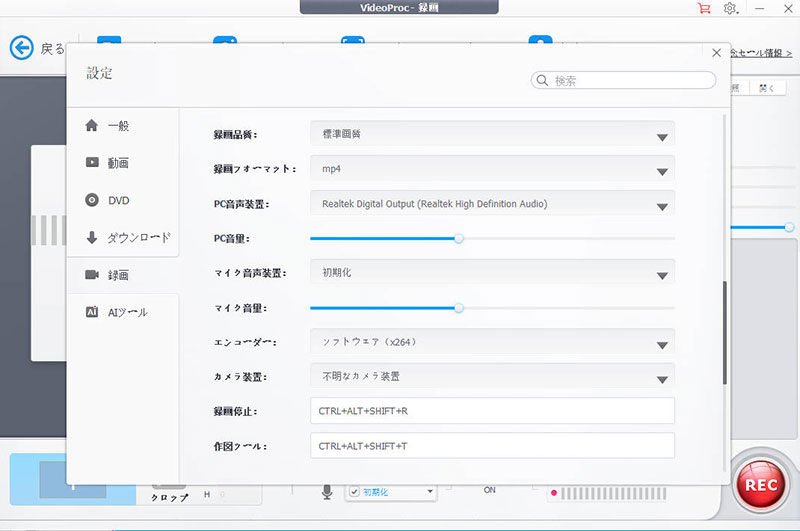Viewport: 800px width, 531px height.
Task: Open the マイク音声装置 dropdown in settings
Action: (x=492, y=272)
